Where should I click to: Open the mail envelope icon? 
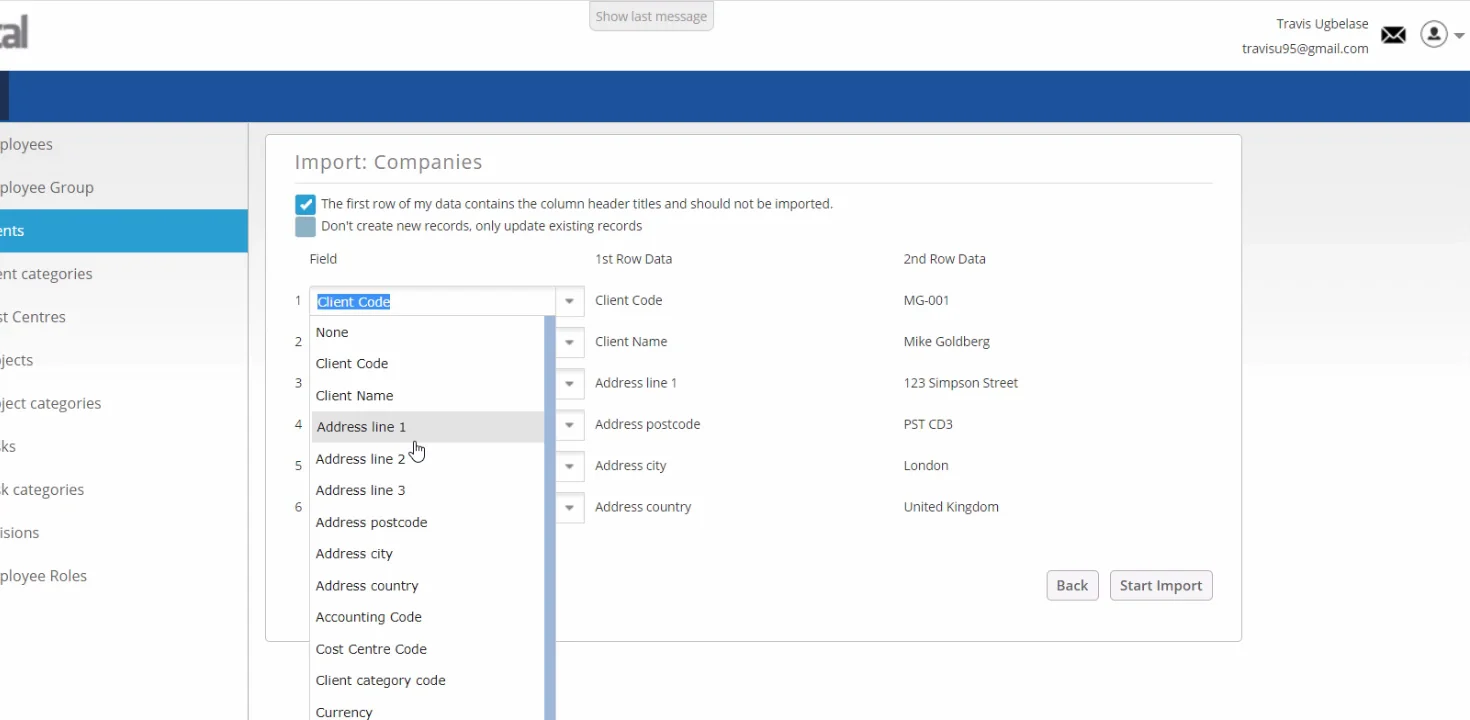click(x=1393, y=35)
